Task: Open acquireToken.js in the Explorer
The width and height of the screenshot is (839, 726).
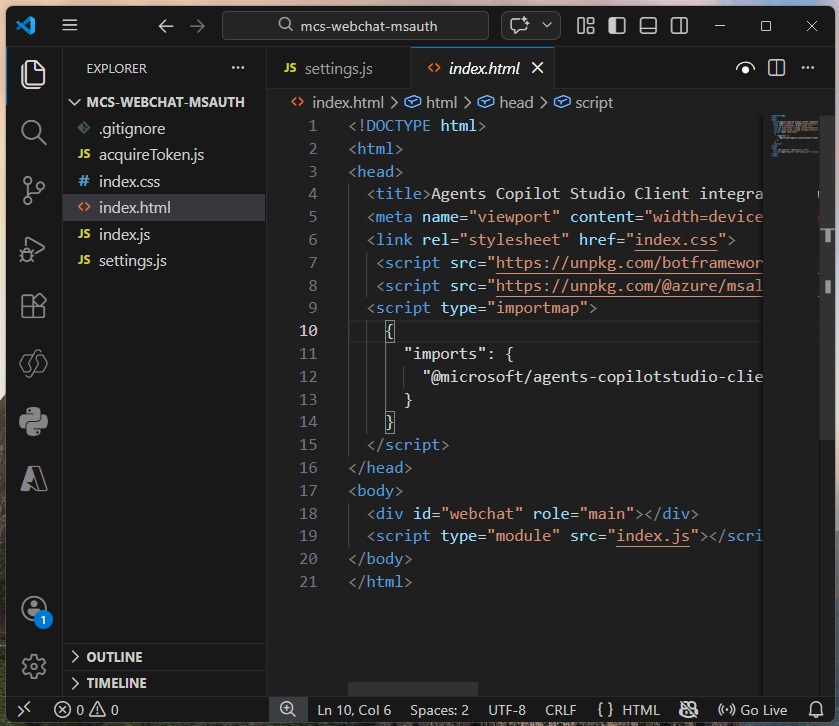Action: (151, 155)
